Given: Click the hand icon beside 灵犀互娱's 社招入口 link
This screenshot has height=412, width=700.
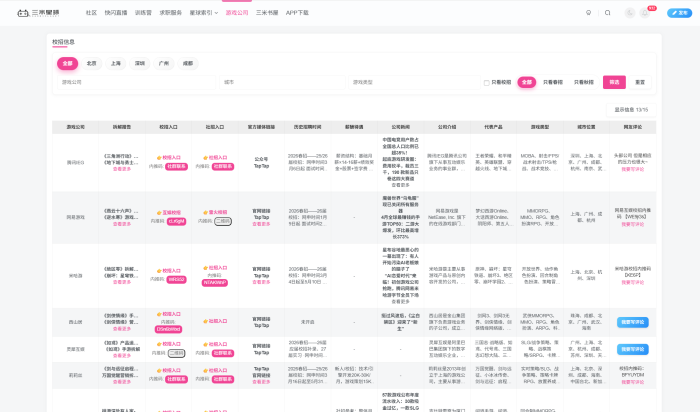Looking at the screenshot, I should coord(205,344).
